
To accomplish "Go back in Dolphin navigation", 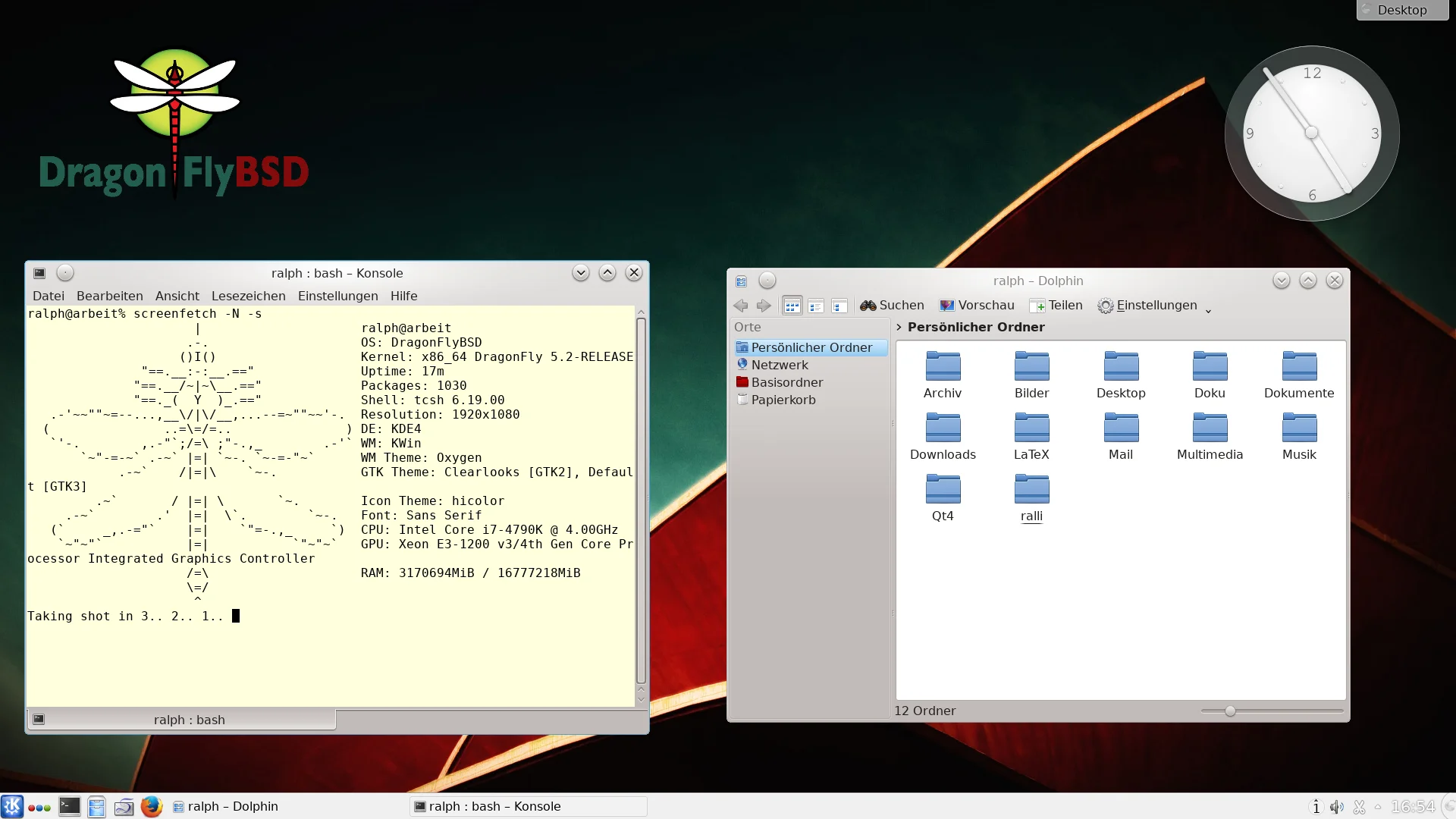I will click(x=741, y=306).
